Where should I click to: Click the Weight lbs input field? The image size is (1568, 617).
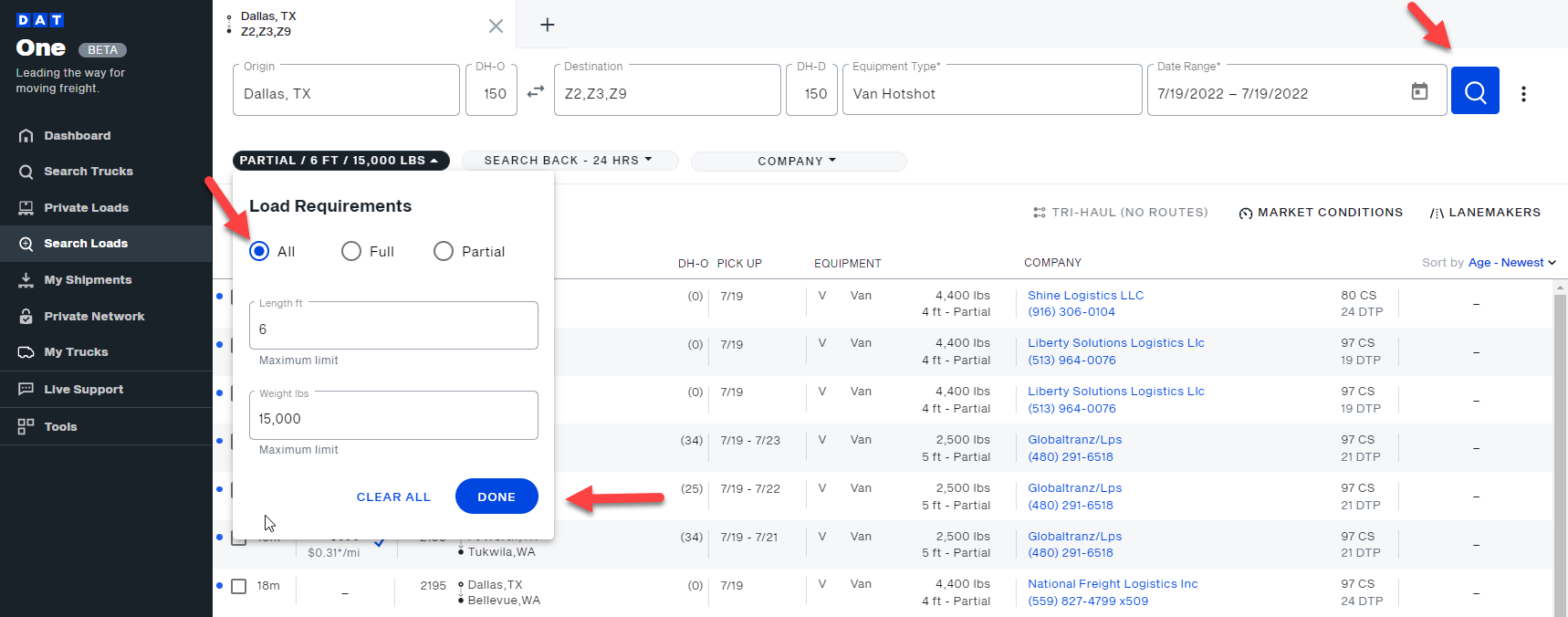[x=393, y=416]
